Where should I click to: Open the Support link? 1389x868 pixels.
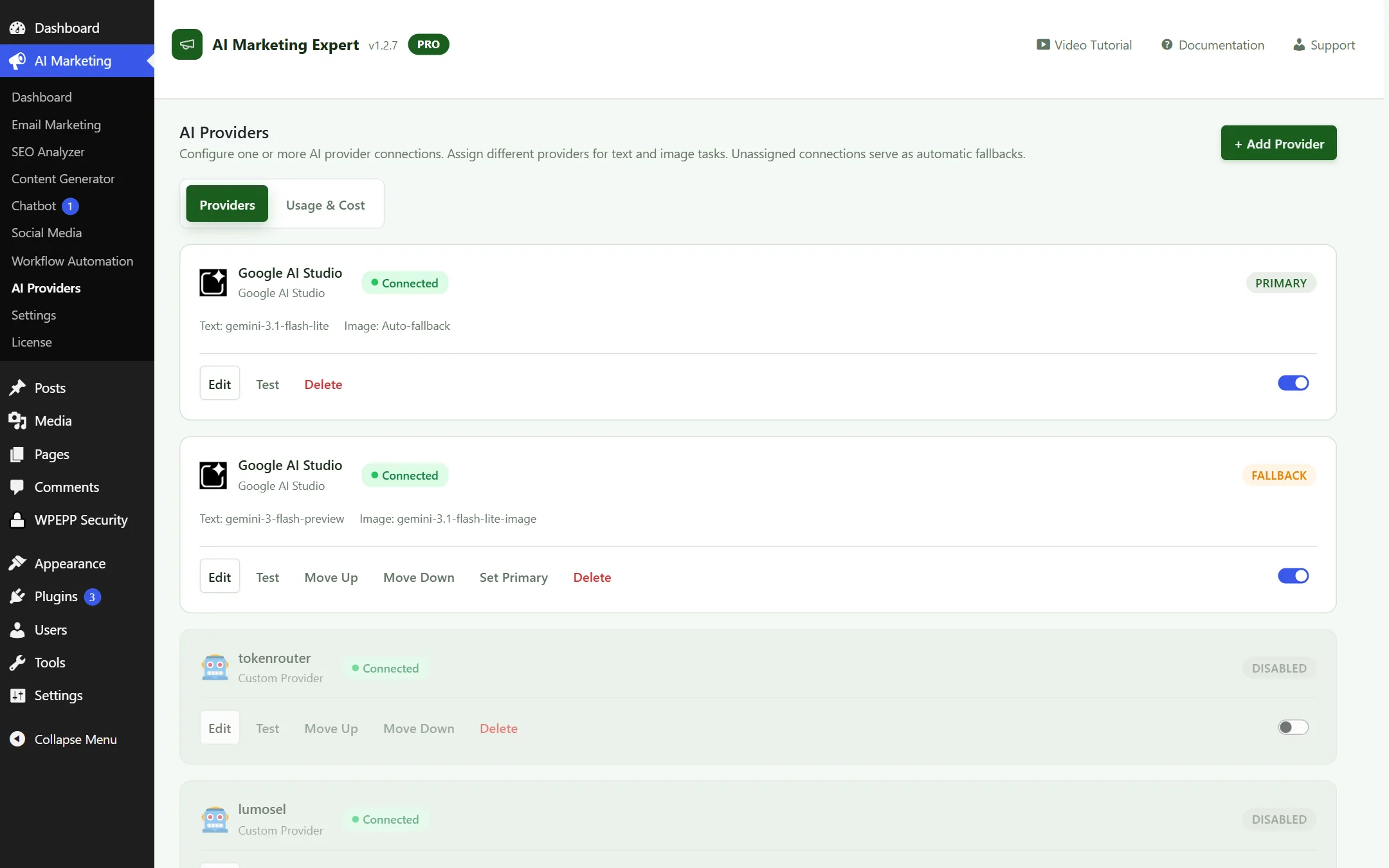1324,44
